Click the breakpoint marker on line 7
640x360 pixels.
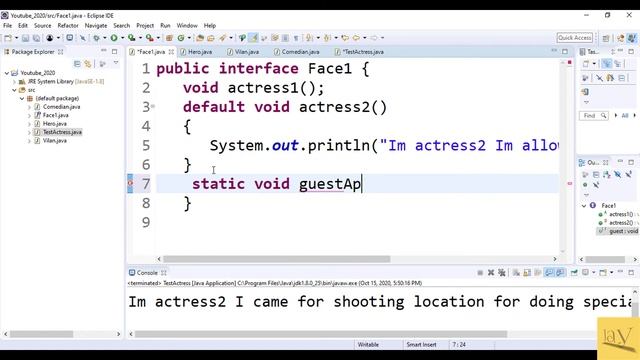coord(130,183)
